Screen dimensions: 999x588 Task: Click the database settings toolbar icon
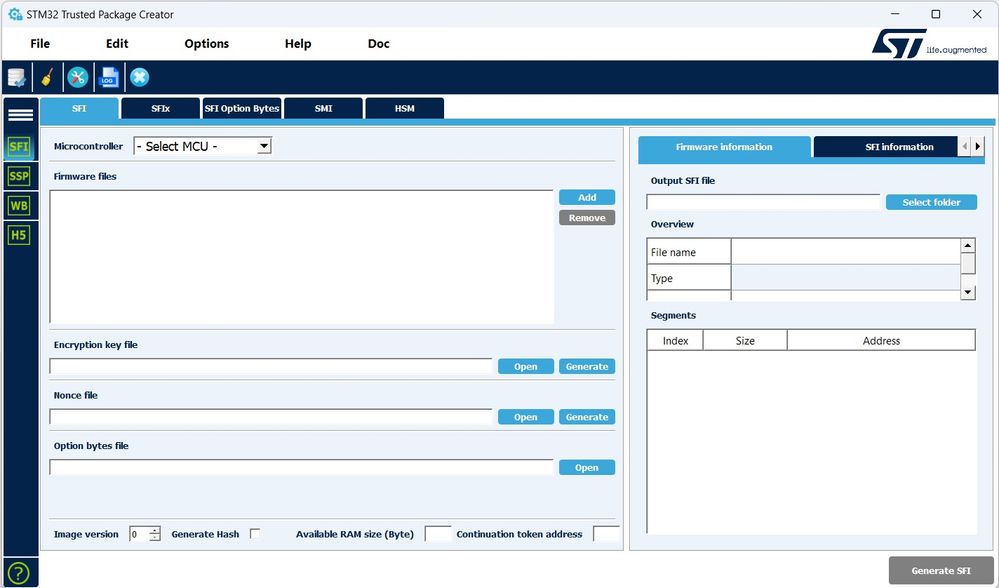[x=17, y=78]
